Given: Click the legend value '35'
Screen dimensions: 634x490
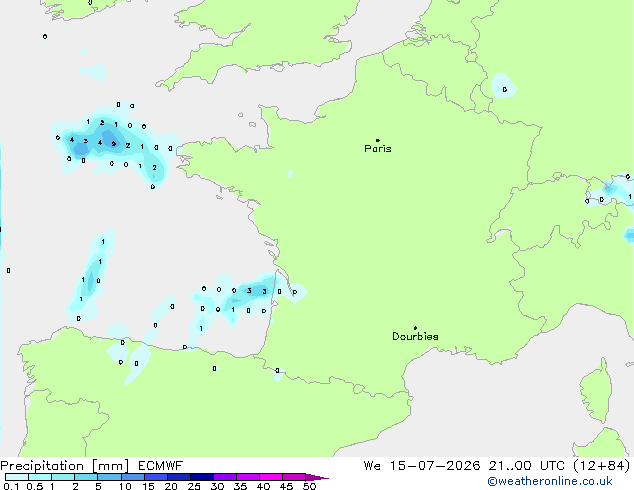Looking at the screenshot, I should click(x=240, y=486).
